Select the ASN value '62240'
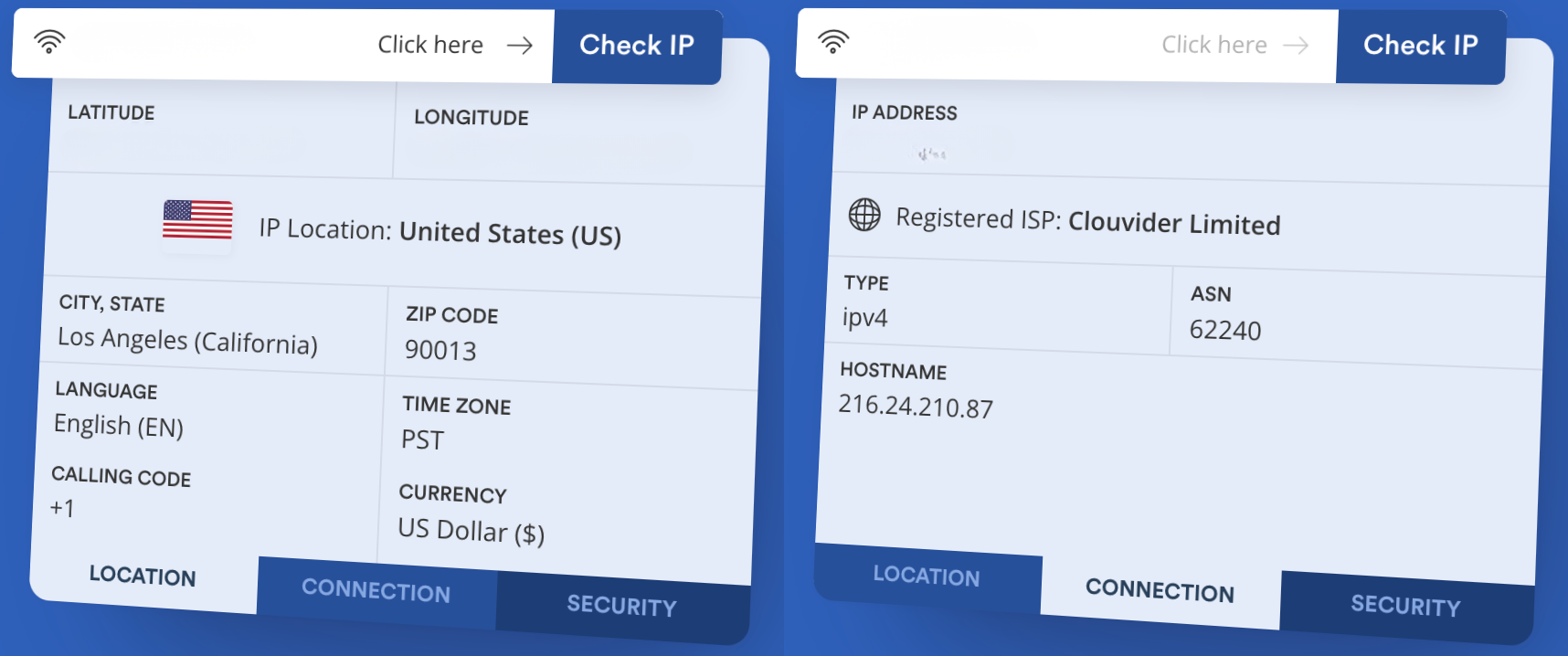This screenshot has width=1568, height=656. coord(1225,330)
